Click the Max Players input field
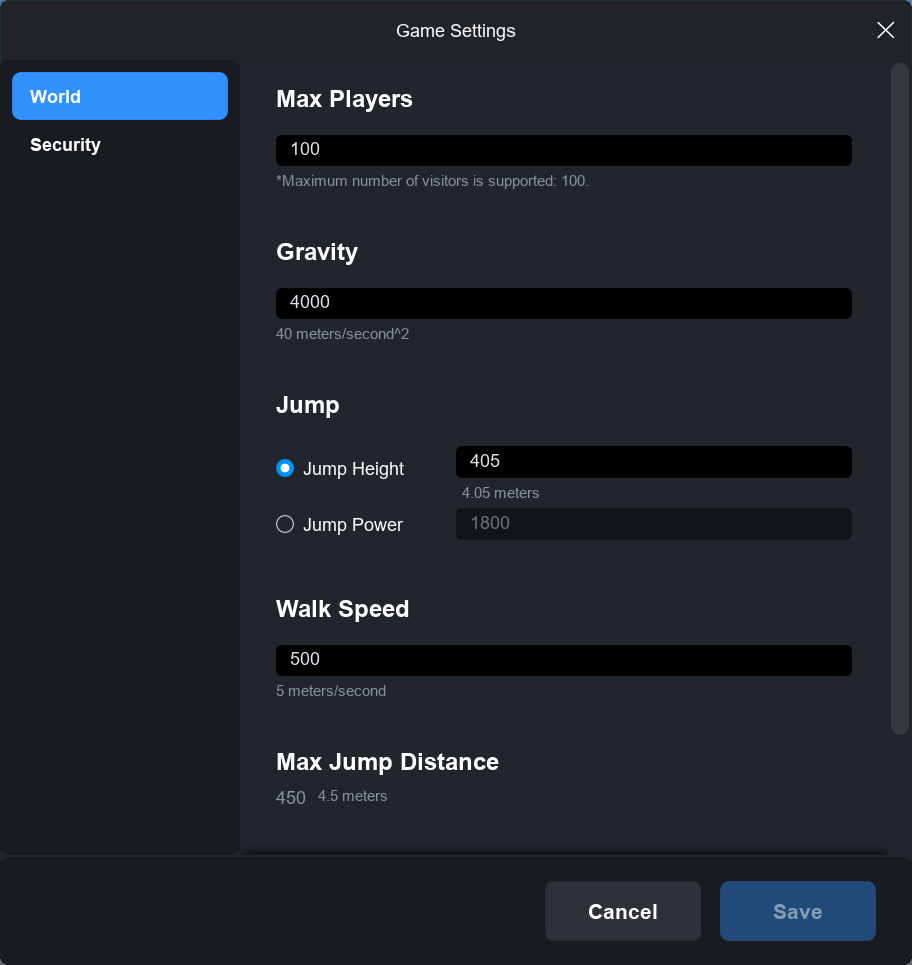This screenshot has height=965, width=912. coord(563,150)
